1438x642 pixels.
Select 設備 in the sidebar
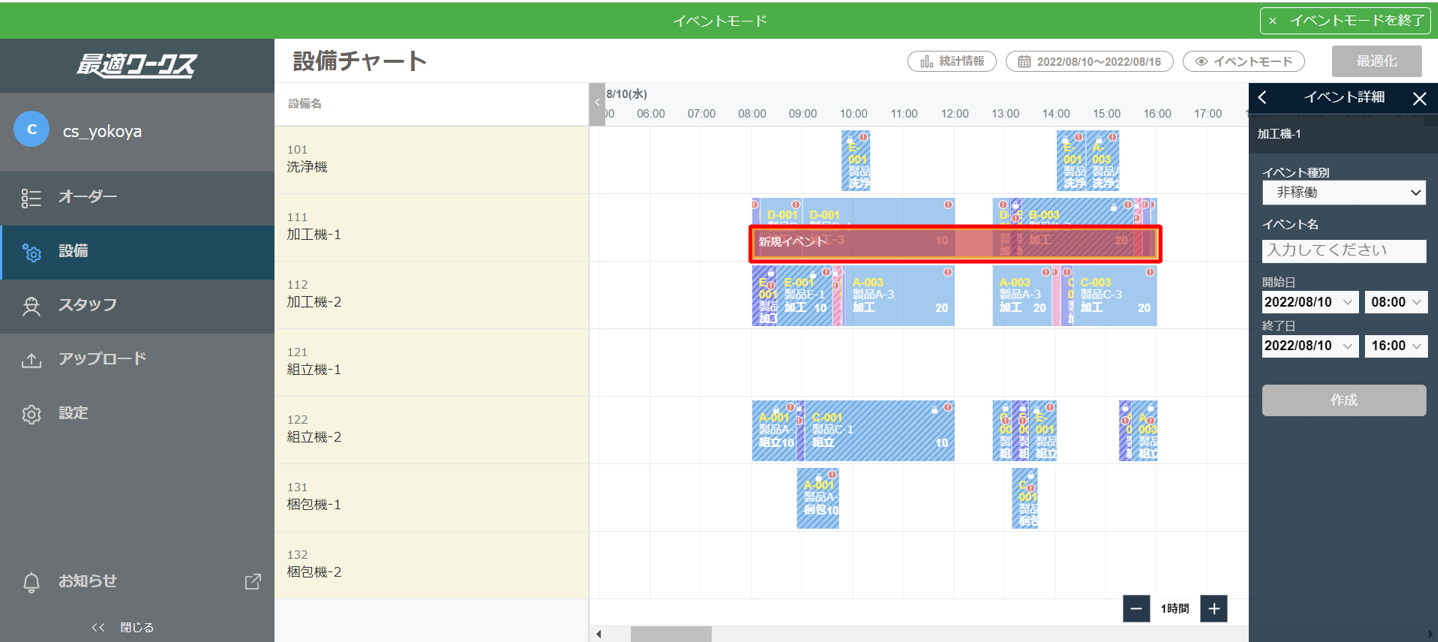click(137, 251)
